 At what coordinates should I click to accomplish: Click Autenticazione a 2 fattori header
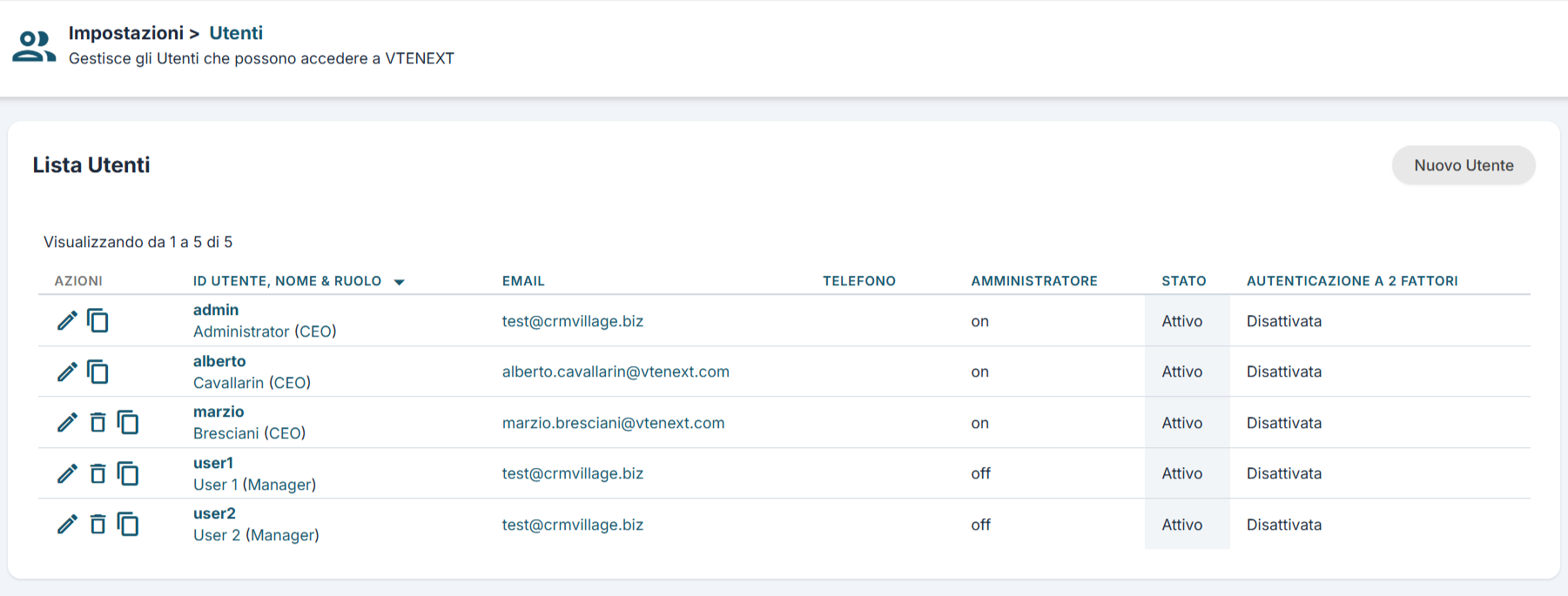pos(1352,281)
